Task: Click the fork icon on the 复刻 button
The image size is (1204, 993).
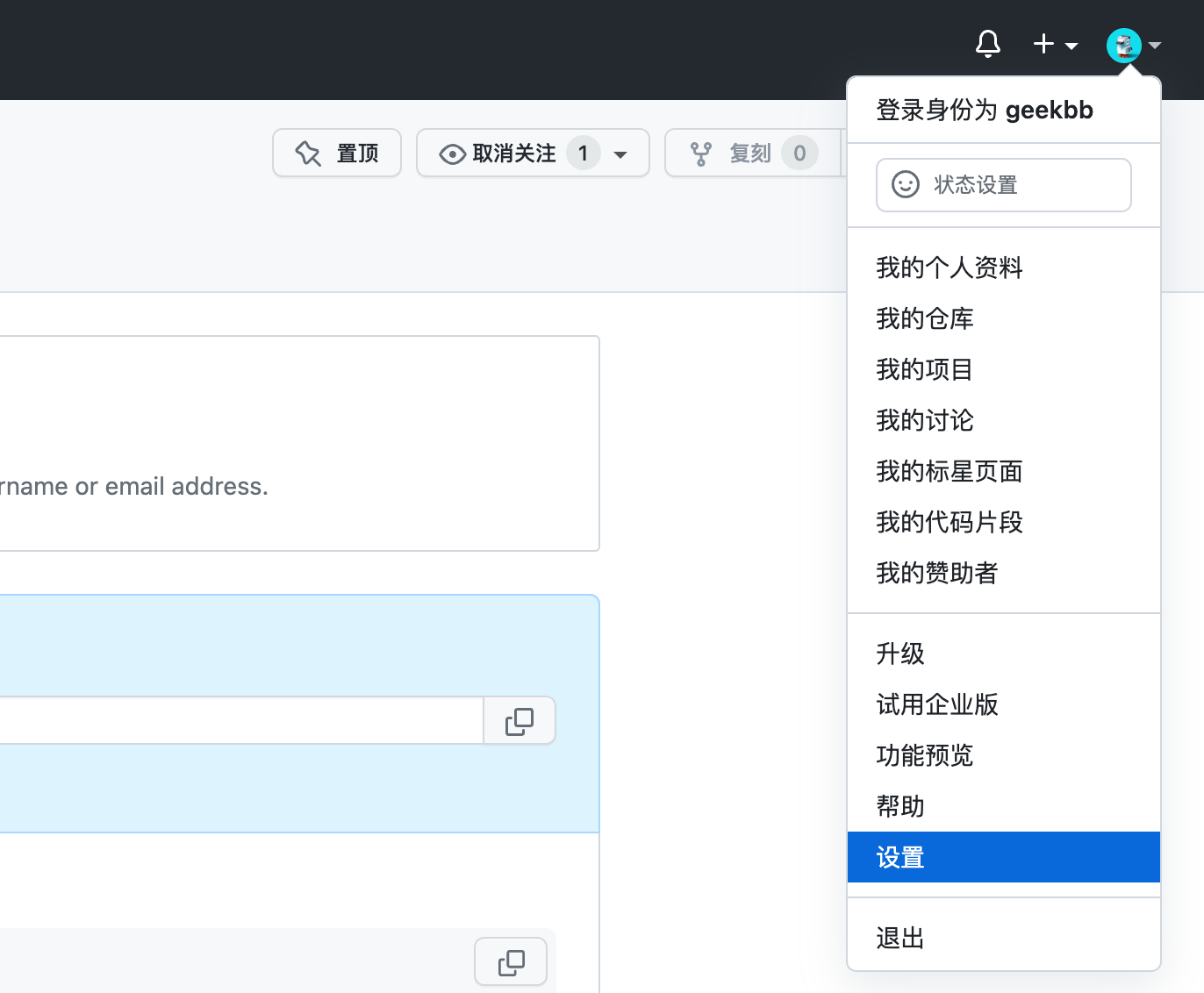Action: 701,153
